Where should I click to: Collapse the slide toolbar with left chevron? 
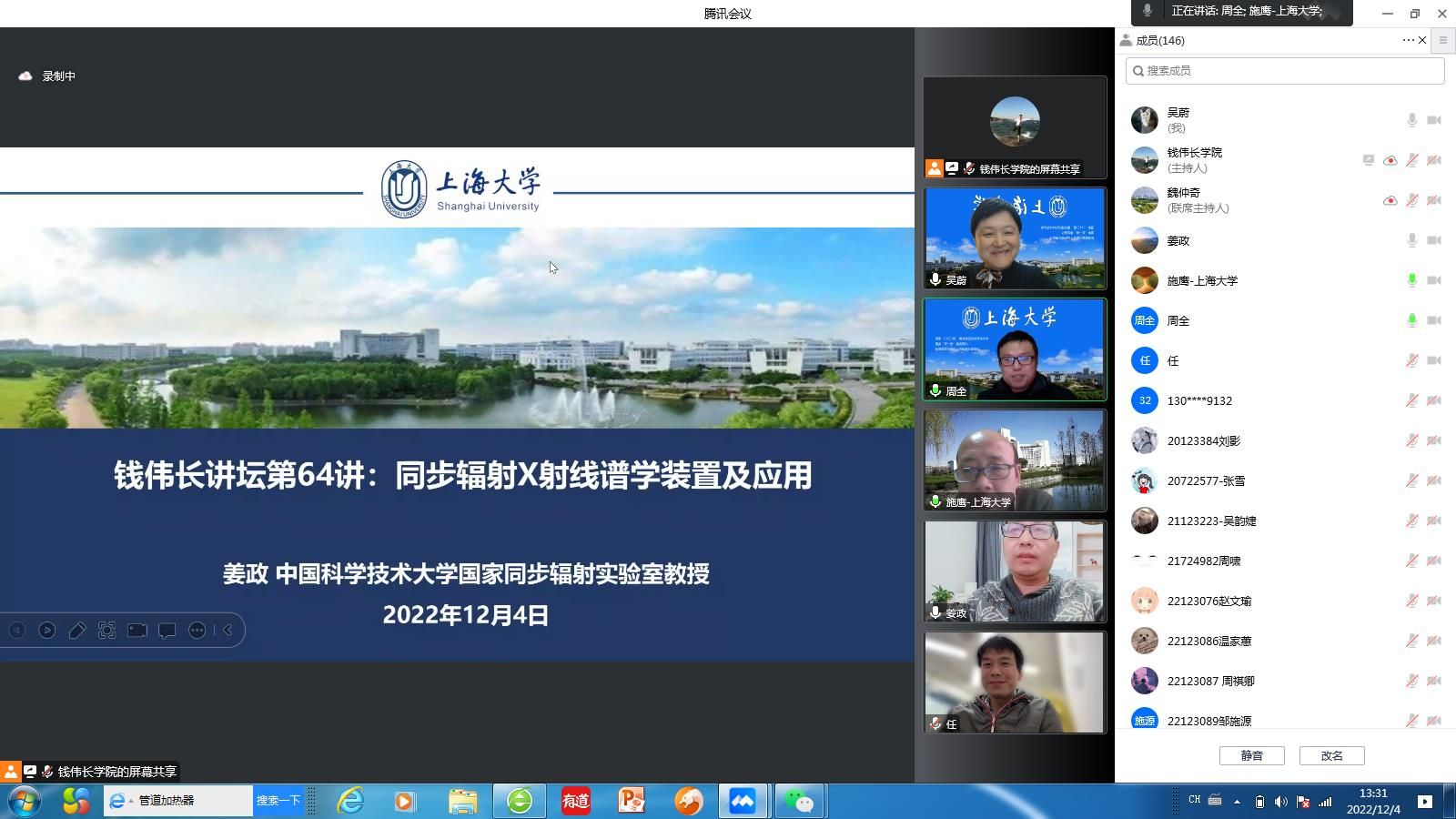227,630
